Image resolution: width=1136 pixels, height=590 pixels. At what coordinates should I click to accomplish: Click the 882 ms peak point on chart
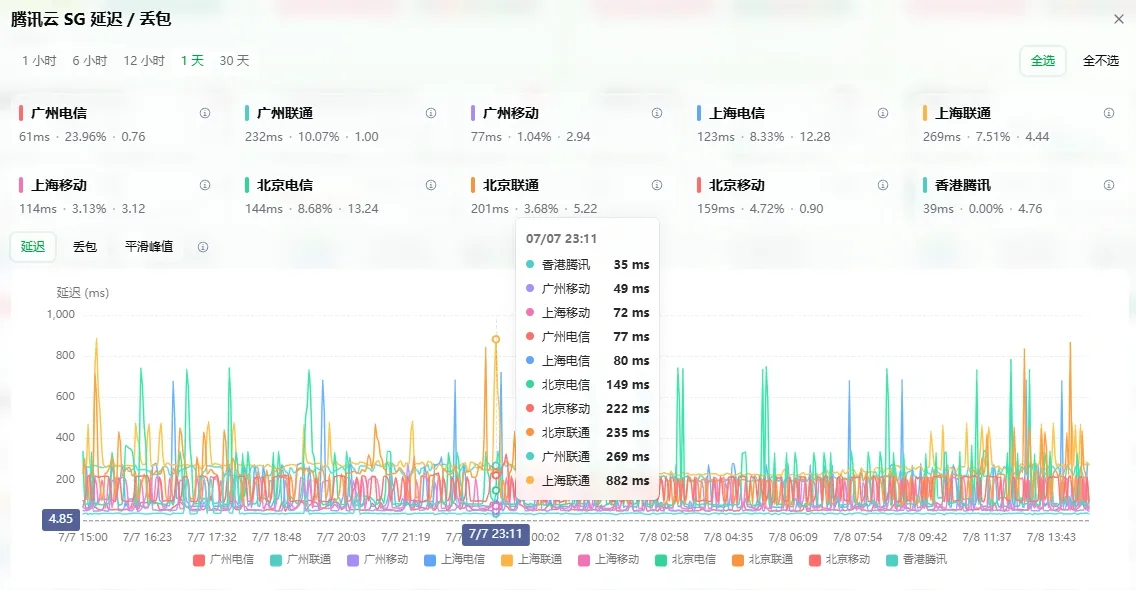click(496, 339)
